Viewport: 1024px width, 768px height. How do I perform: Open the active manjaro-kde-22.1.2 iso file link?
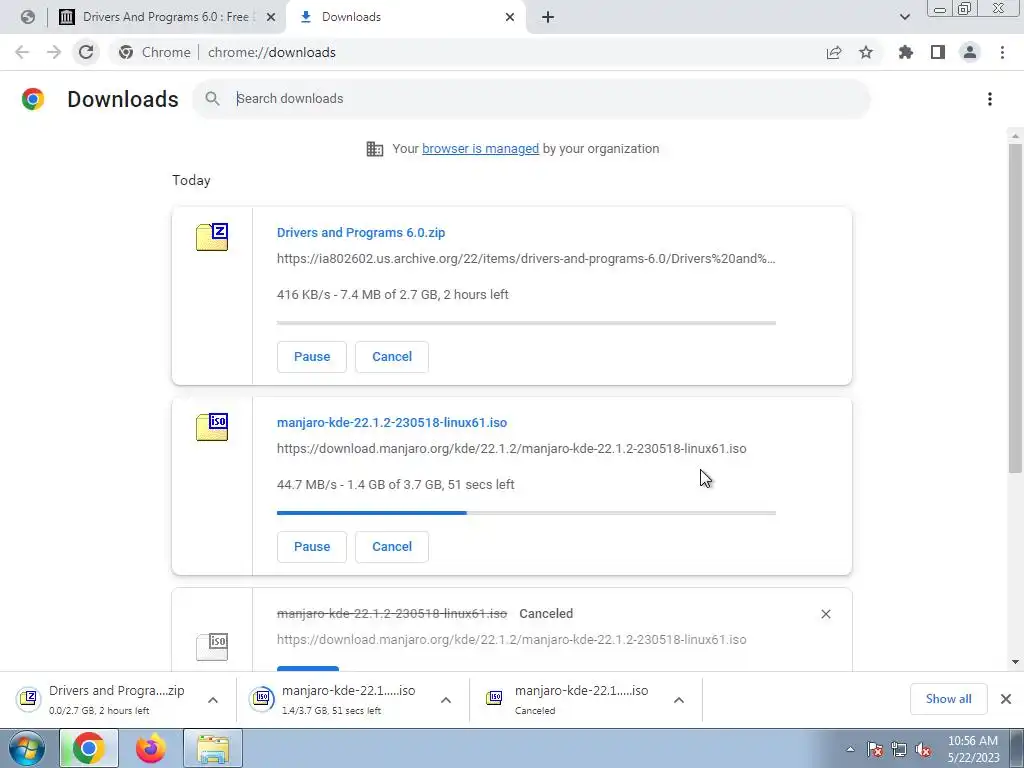click(x=392, y=423)
